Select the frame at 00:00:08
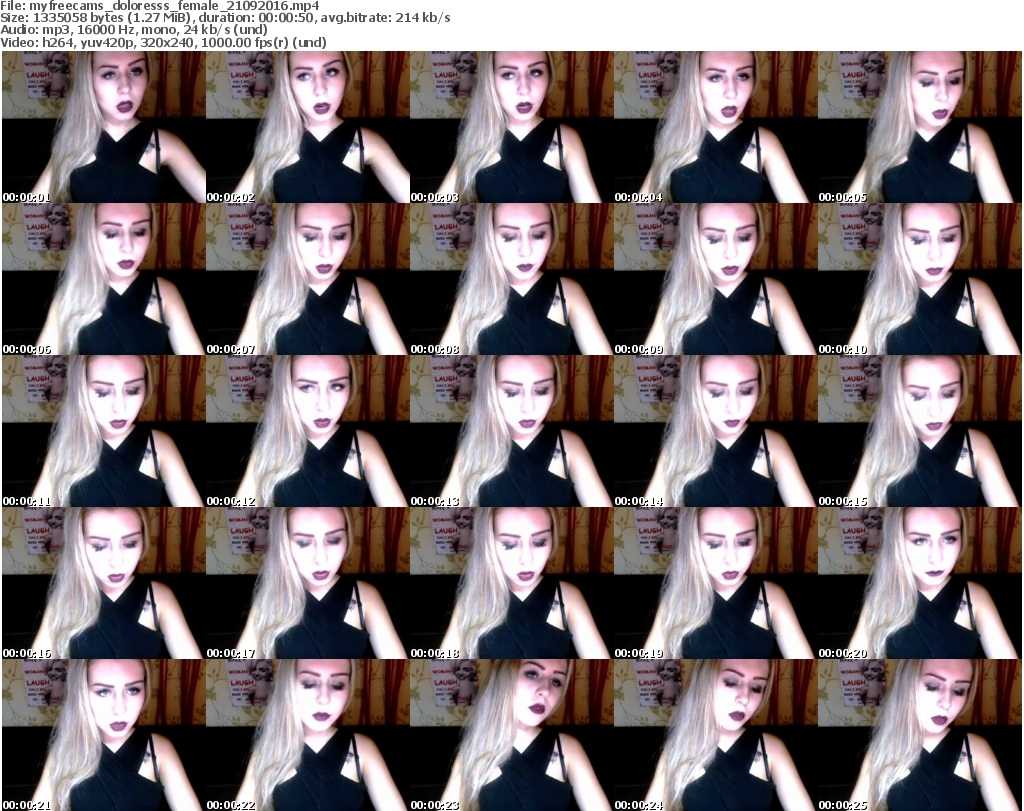1024x811 pixels. pos(511,279)
